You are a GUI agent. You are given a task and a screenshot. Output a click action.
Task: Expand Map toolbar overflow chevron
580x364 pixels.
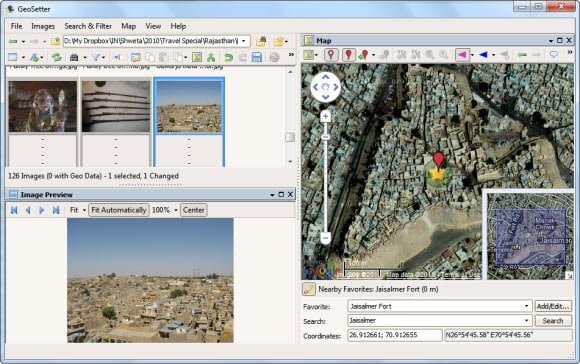click(x=570, y=53)
